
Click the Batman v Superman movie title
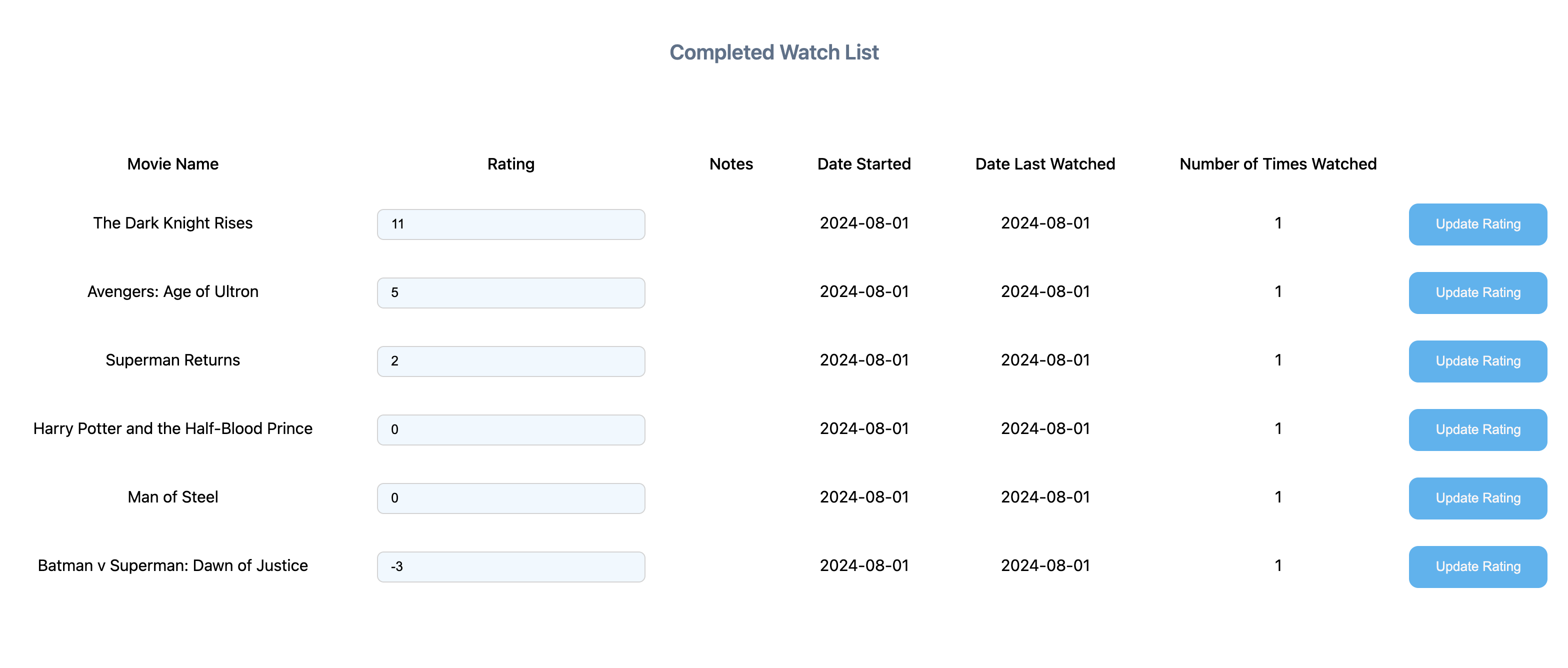click(x=172, y=565)
